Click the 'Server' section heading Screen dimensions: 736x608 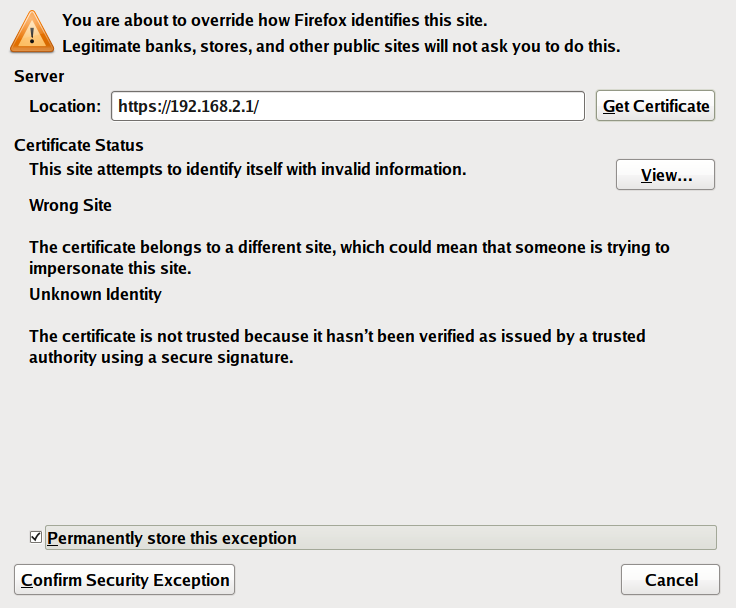point(39,77)
